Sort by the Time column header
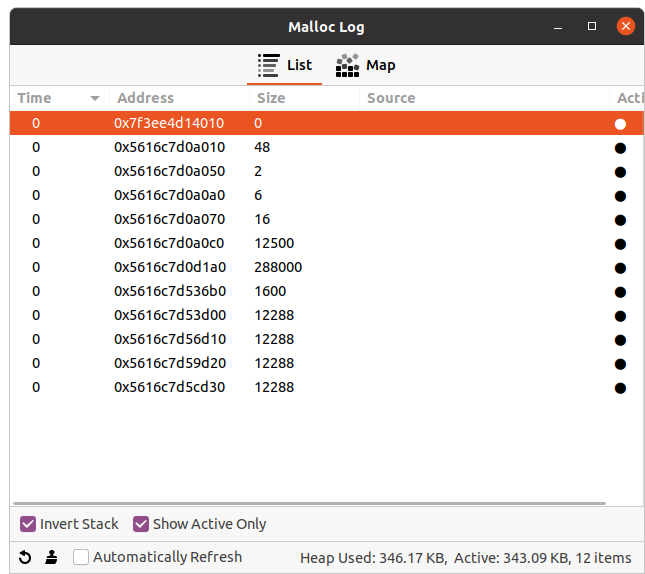The width and height of the screenshot is (645, 574). point(59,98)
